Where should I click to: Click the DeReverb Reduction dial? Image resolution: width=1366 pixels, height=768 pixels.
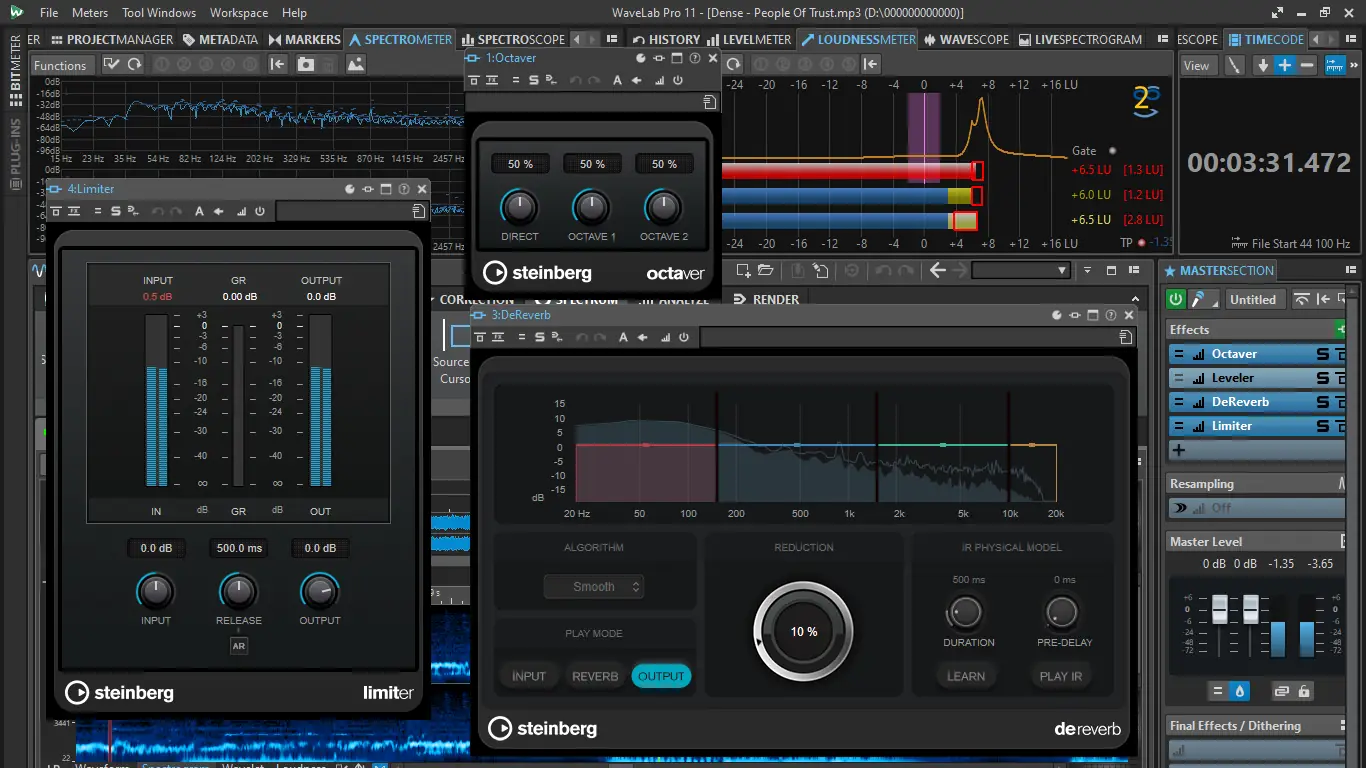click(x=803, y=631)
